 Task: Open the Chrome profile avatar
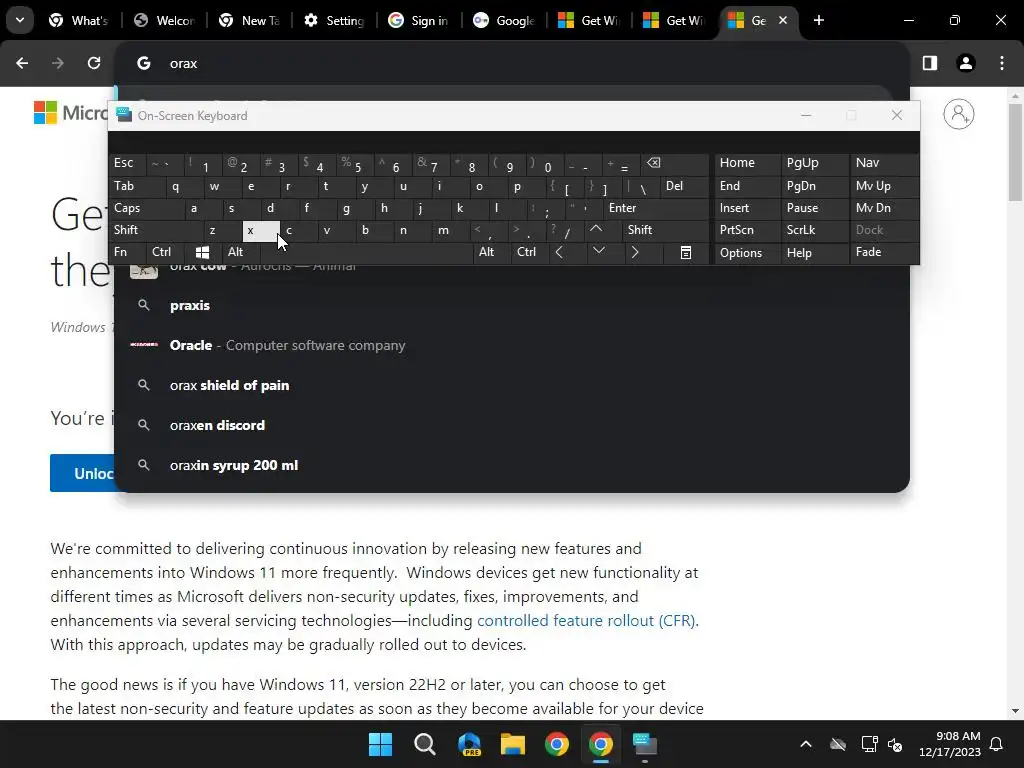tap(966, 63)
